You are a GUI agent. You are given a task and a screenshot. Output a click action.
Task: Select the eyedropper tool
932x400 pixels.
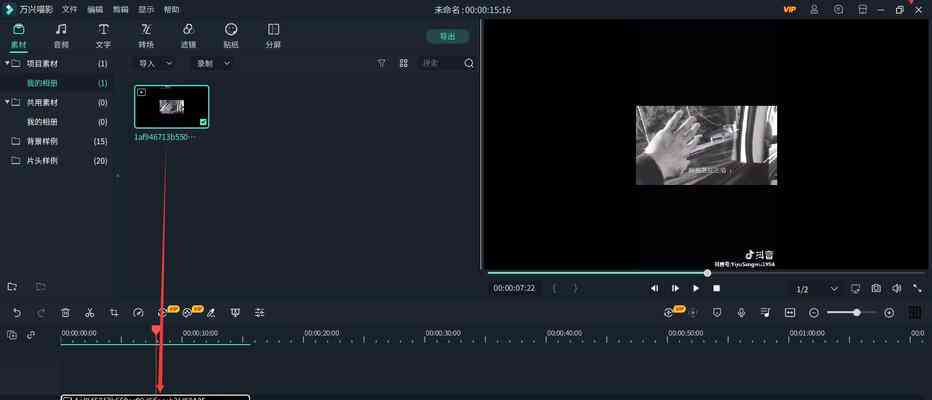pos(211,313)
